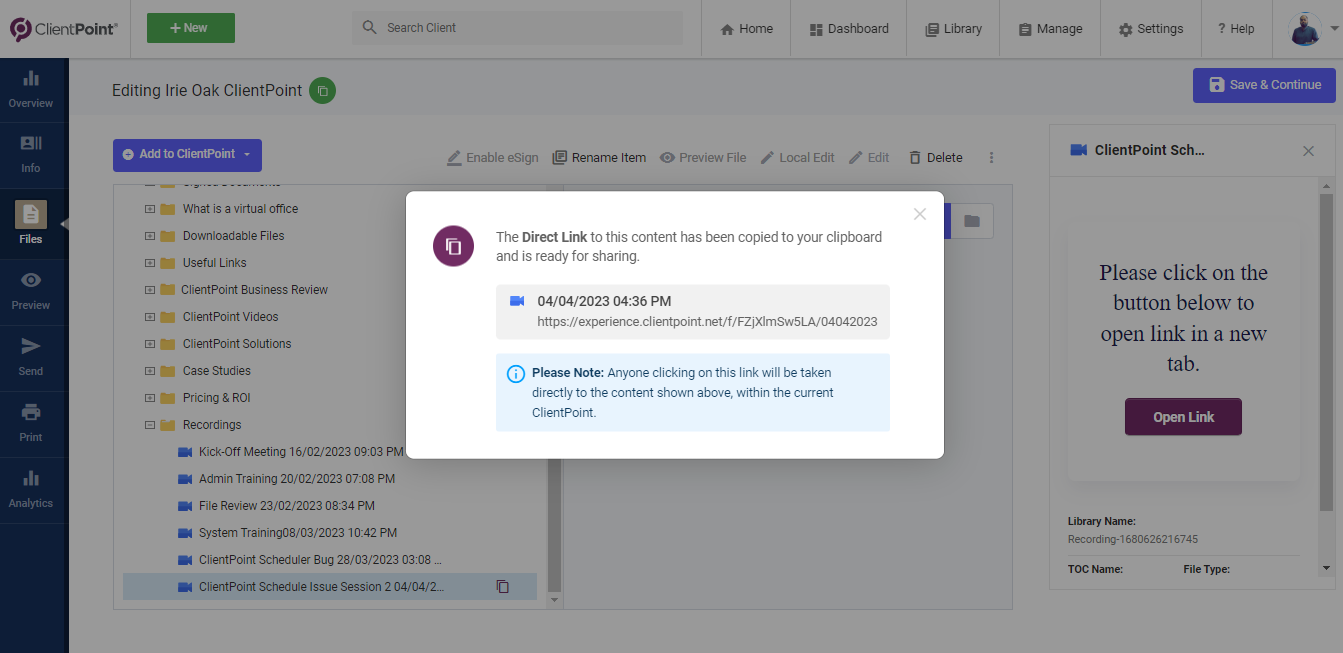This screenshot has height=653, width=1343.
Task: Open Preview section in sidebar
Action: [x=31, y=291]
